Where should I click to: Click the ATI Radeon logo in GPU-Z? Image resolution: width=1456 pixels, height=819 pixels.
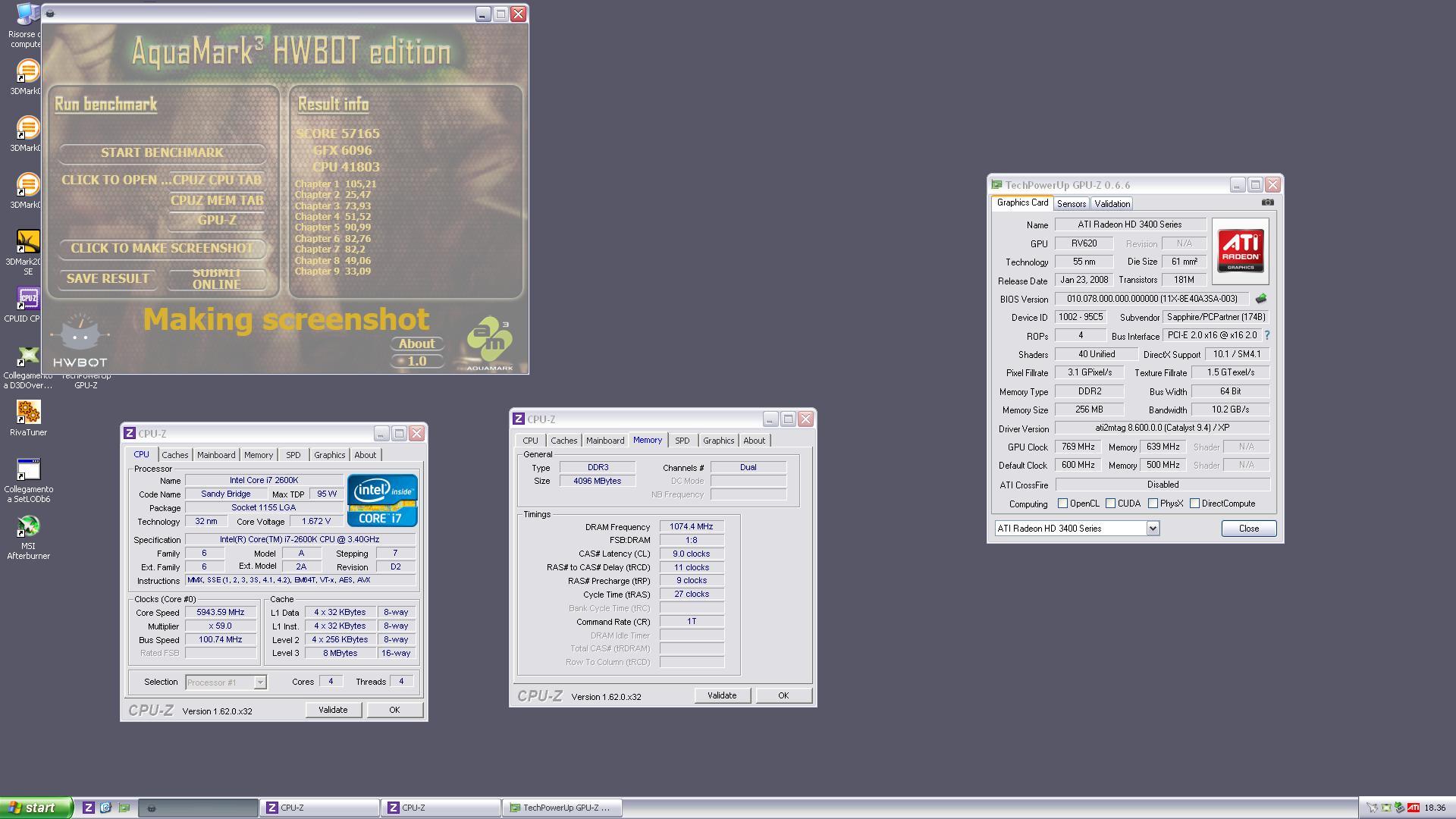[1241, 251]
